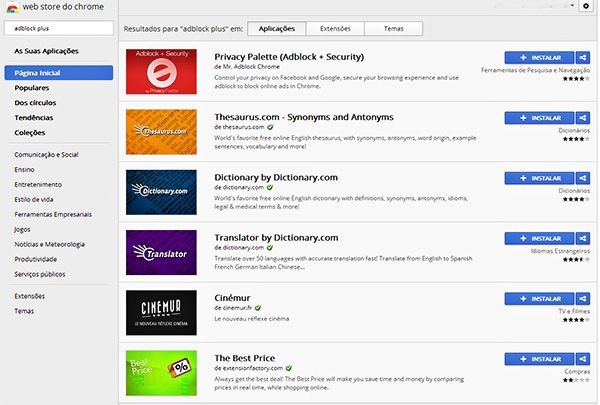The height and width of the screenshot is (405, 600).
Task: Share the Privacy Palette app
Action: point(583,58)
